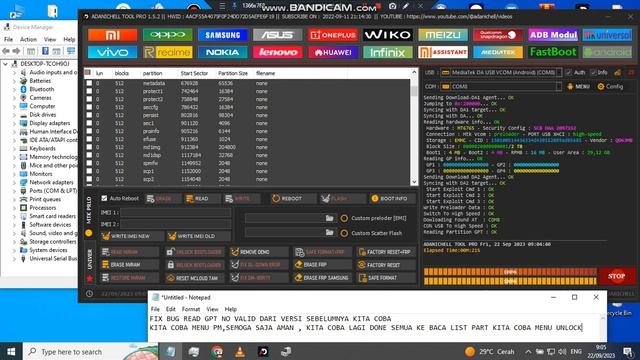
Task: Open Notepad Format menu
Action: click(191, 309)
